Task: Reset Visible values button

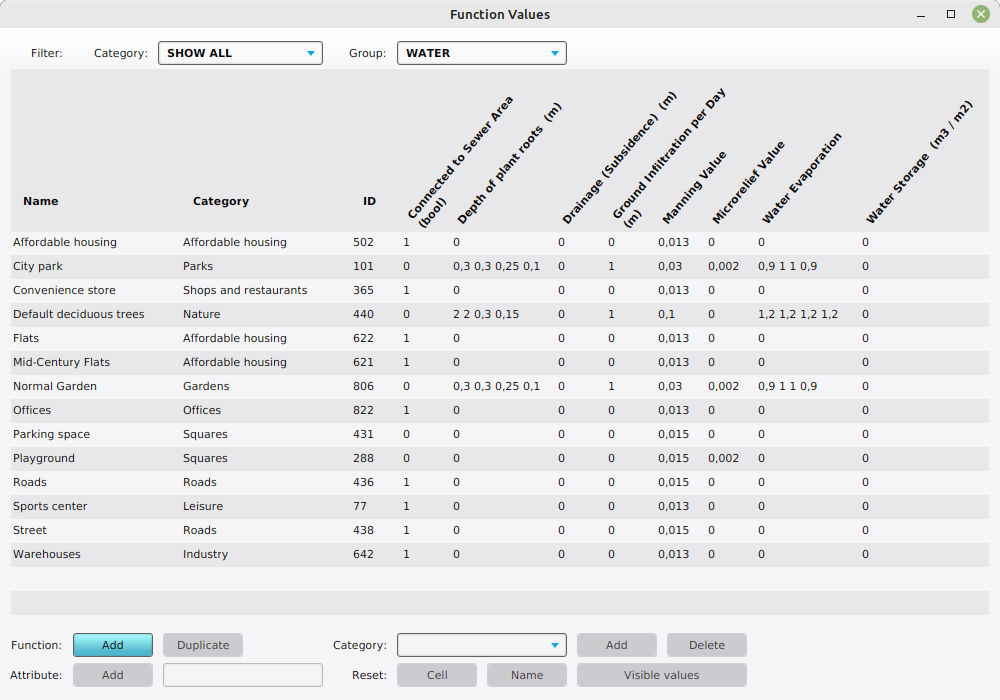Action: [x=661, y=675]
